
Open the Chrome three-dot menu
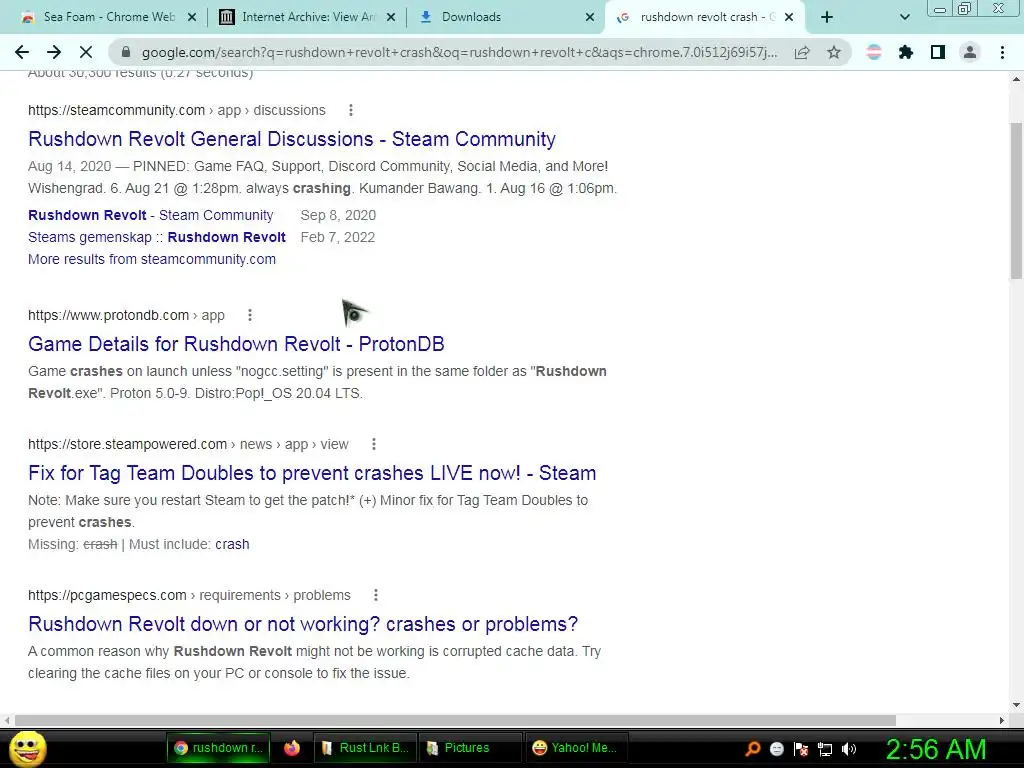coord(1002,52)
